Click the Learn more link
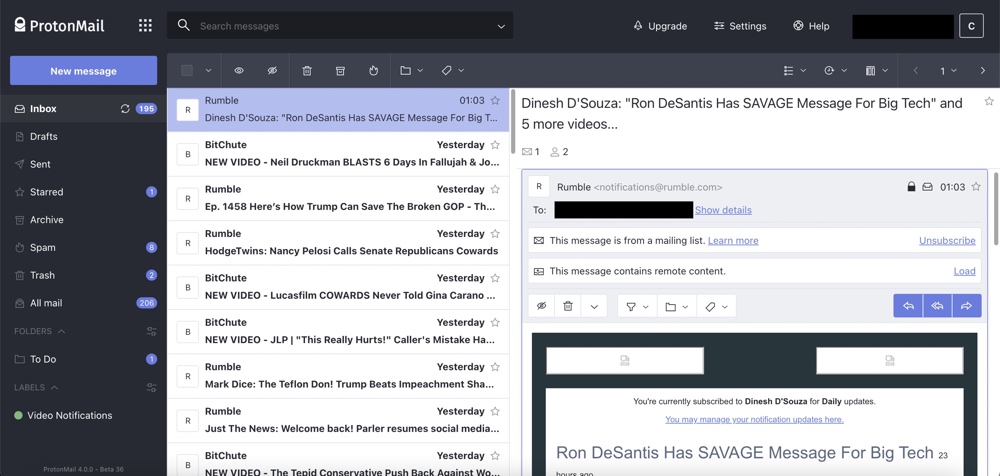 733,241
